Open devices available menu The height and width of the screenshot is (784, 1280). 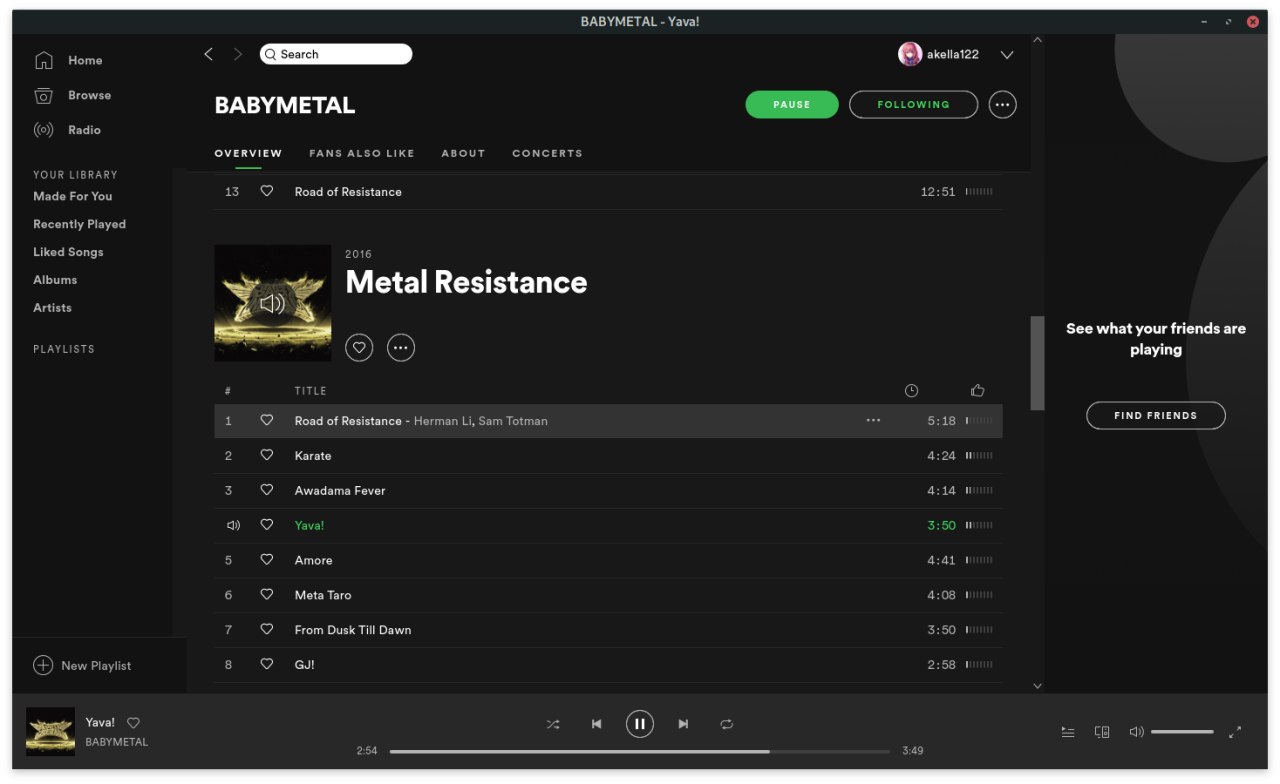point(1102,732)
